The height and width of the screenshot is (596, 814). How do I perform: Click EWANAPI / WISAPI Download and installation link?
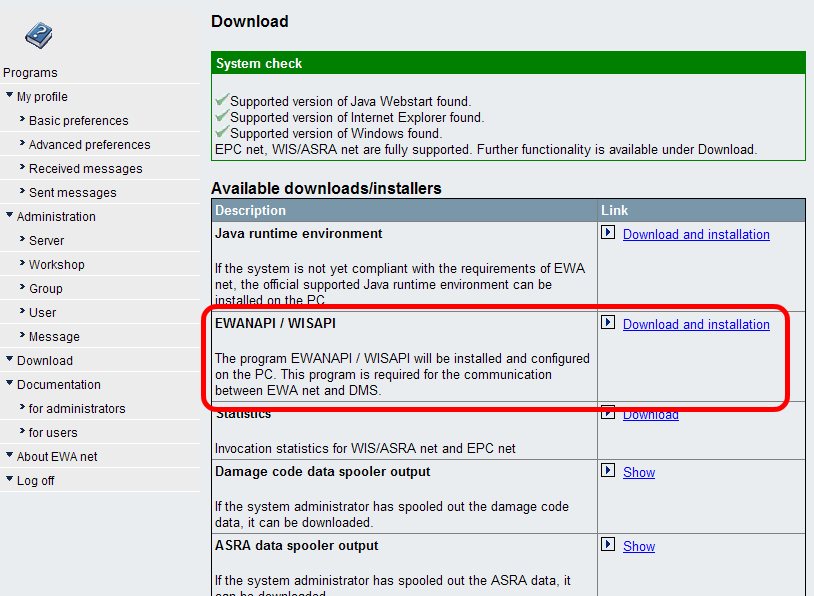click(696, 325)
